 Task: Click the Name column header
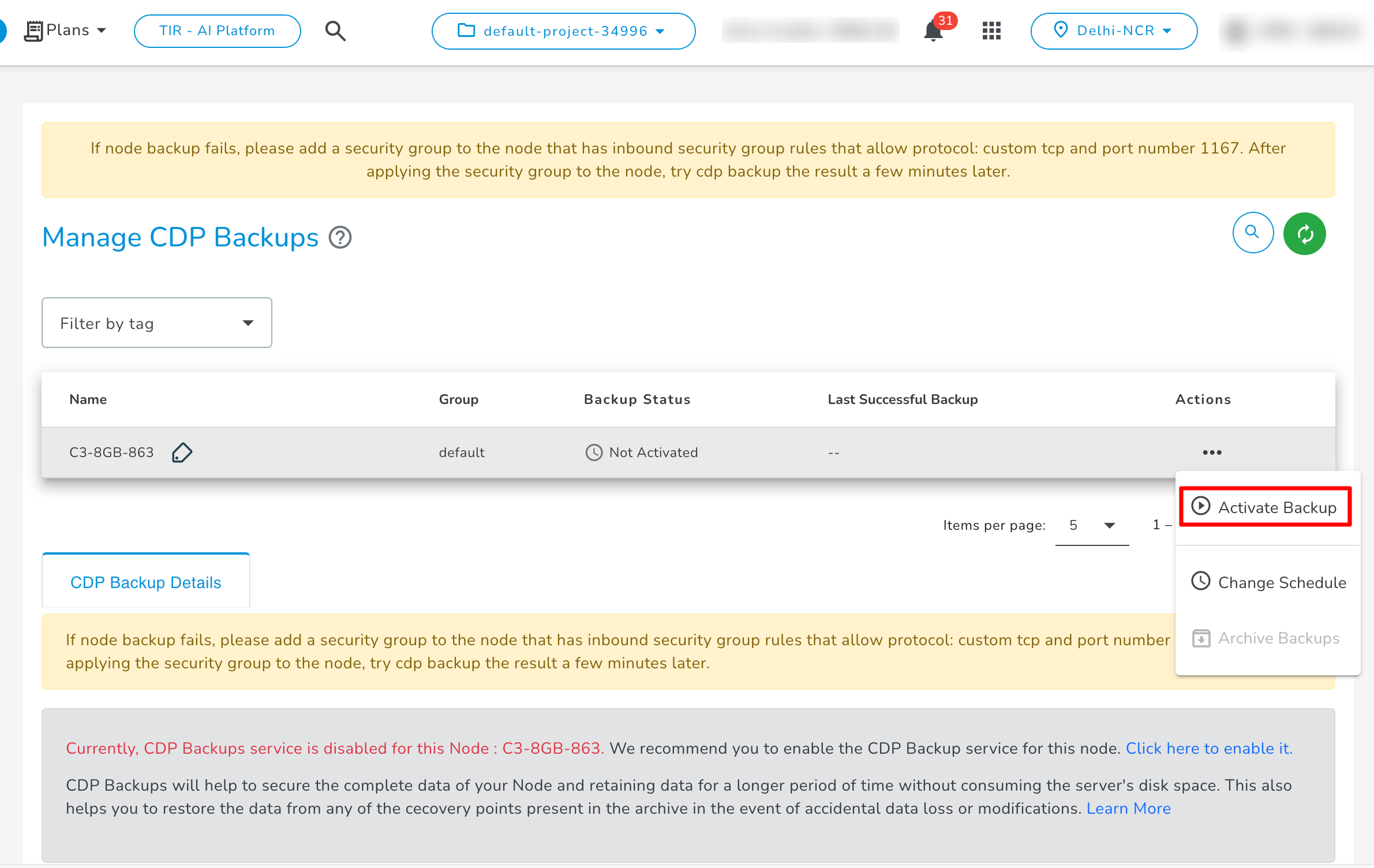tap(88, 399)
